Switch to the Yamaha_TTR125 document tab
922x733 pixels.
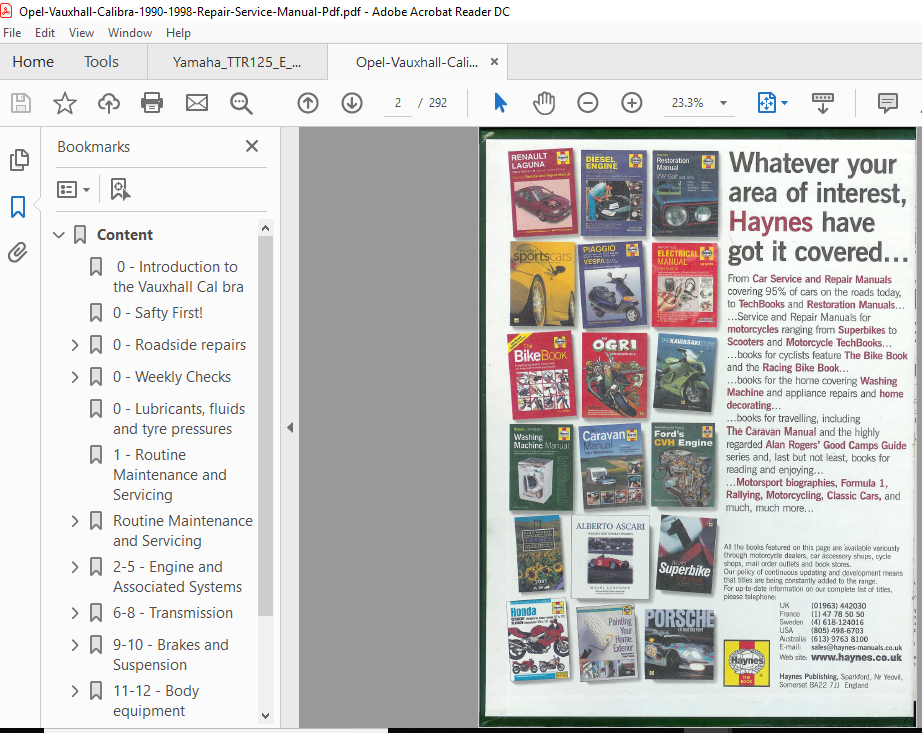coord(237,62)
